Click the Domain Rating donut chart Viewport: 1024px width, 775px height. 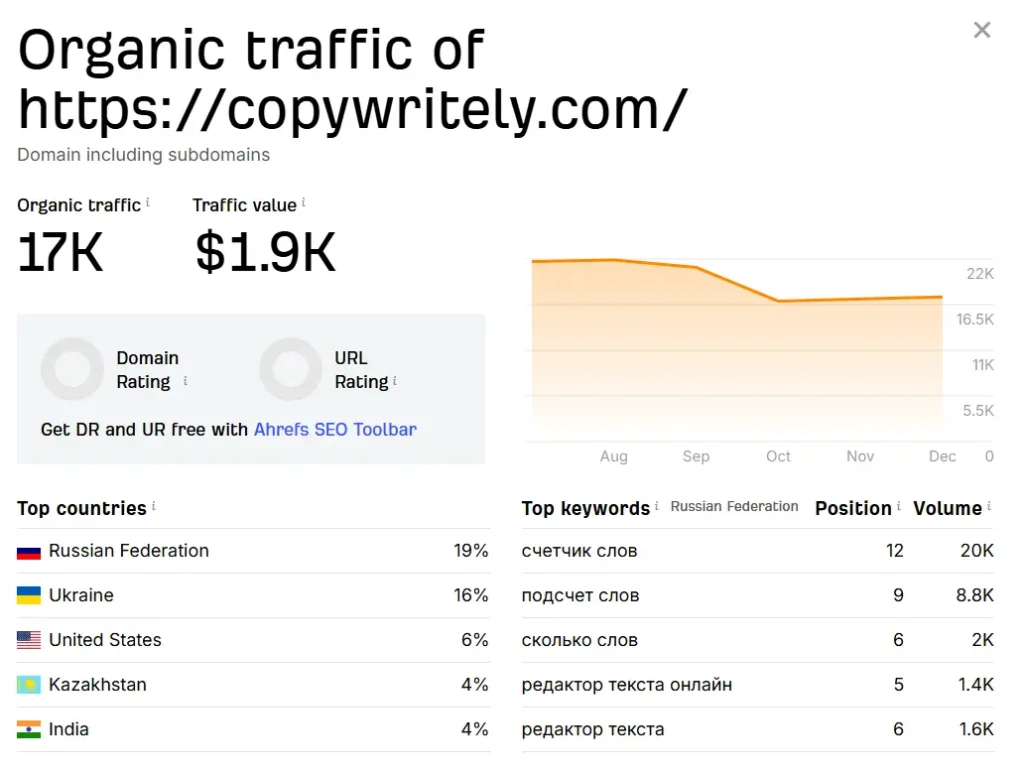click(72, 369)
